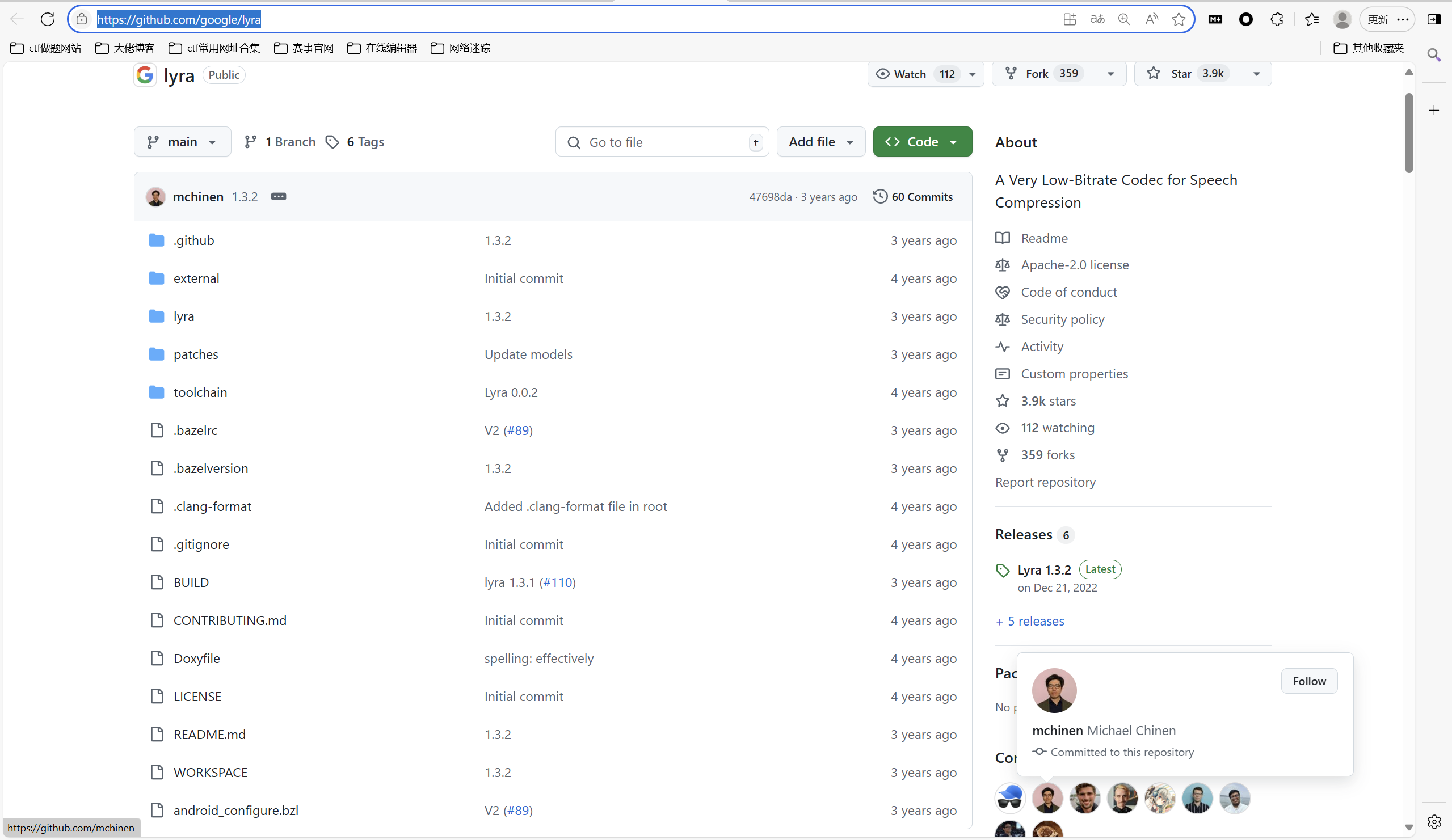Open the main branch dropdown

point(182,142)
